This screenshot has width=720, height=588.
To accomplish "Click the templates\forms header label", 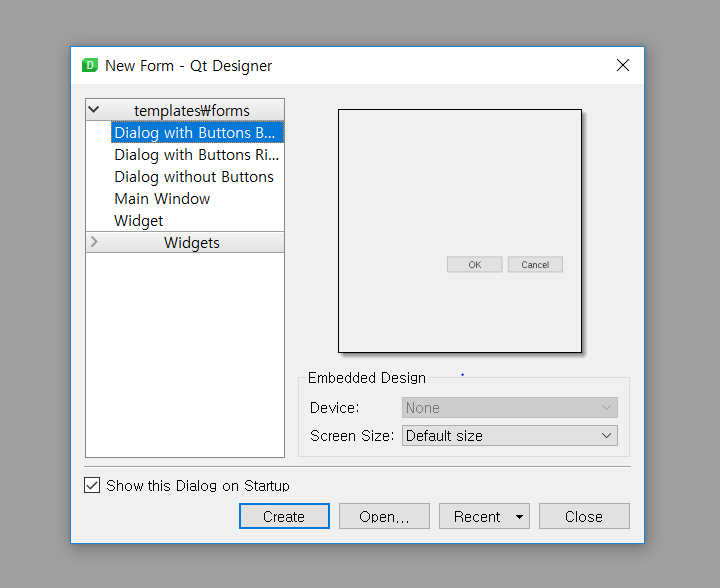I will [192, 111].
